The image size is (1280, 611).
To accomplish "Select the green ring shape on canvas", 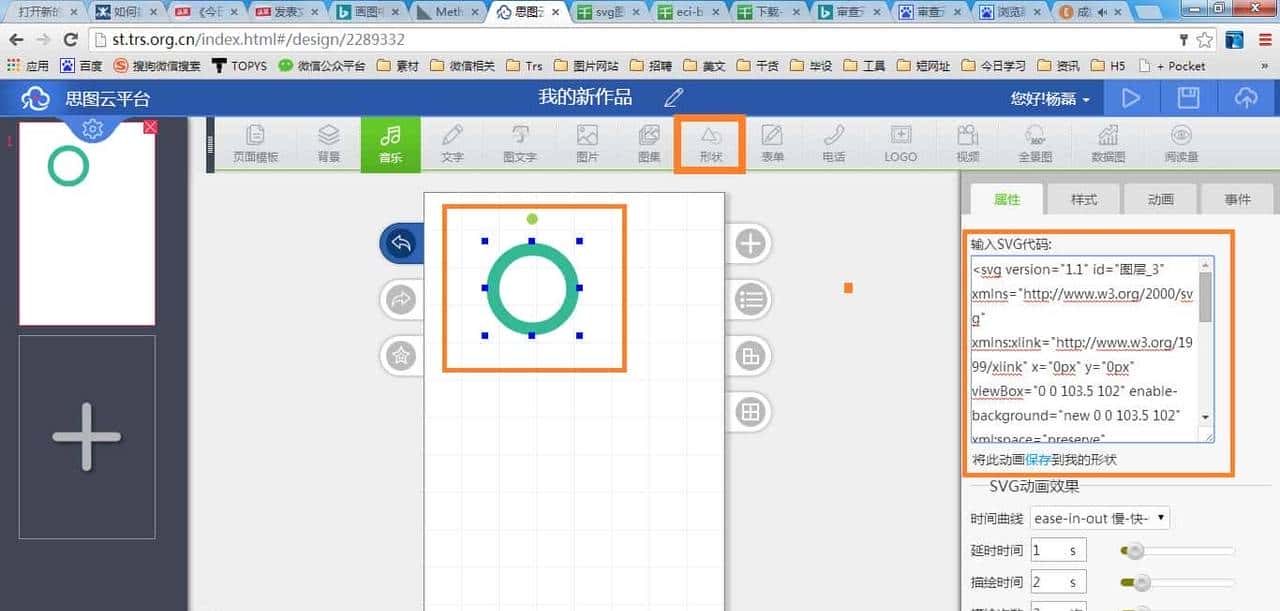I will pos(531,287).
